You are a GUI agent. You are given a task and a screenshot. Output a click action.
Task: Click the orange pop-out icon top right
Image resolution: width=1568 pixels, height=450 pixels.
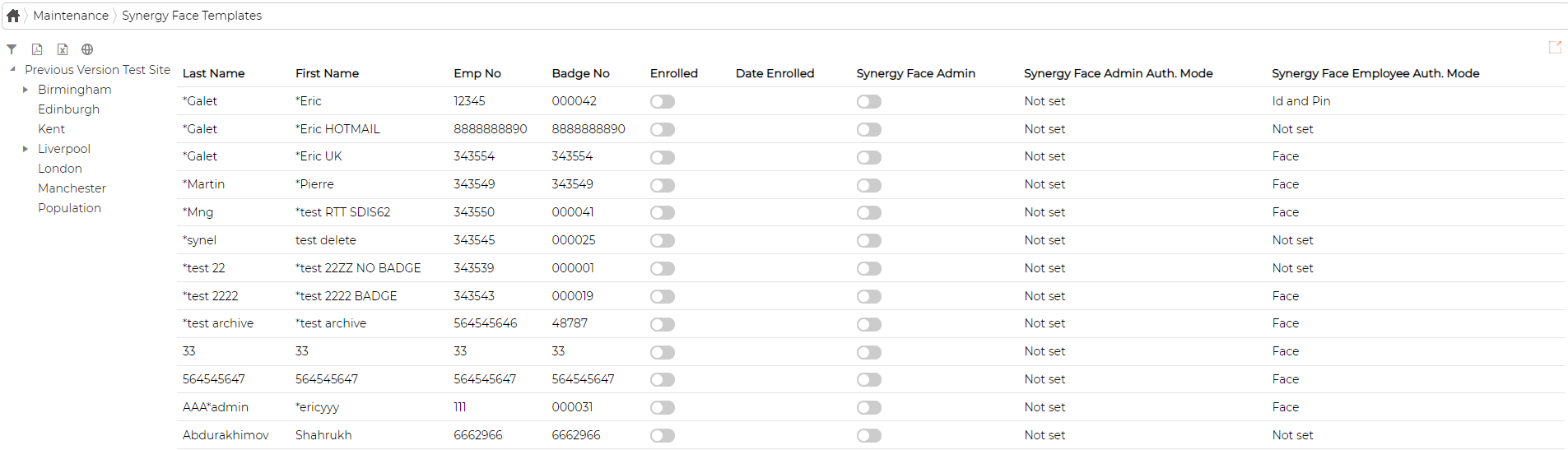pos(1555,48)
